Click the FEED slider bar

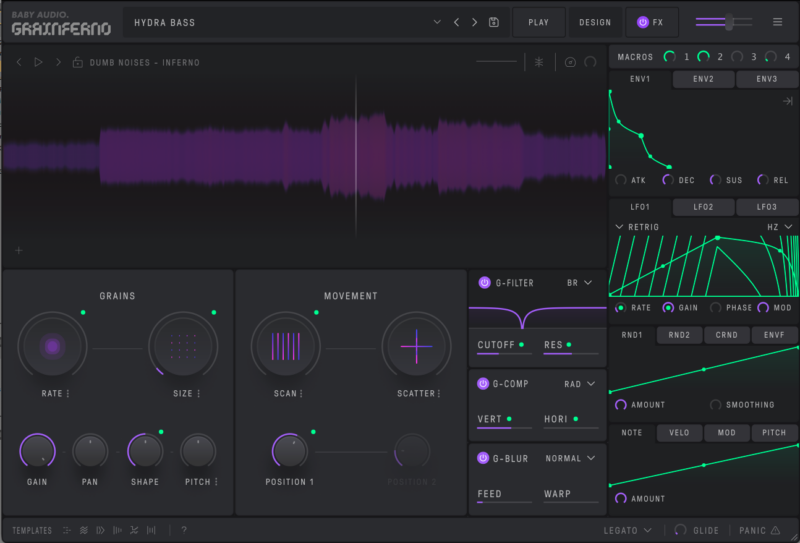tap(504, 502)
